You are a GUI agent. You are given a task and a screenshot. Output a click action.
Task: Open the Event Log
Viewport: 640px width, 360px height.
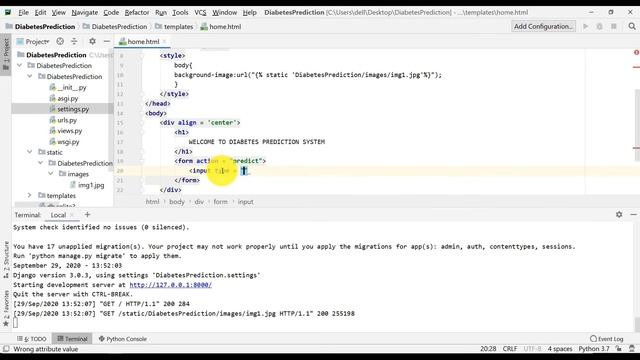[607, 339]
